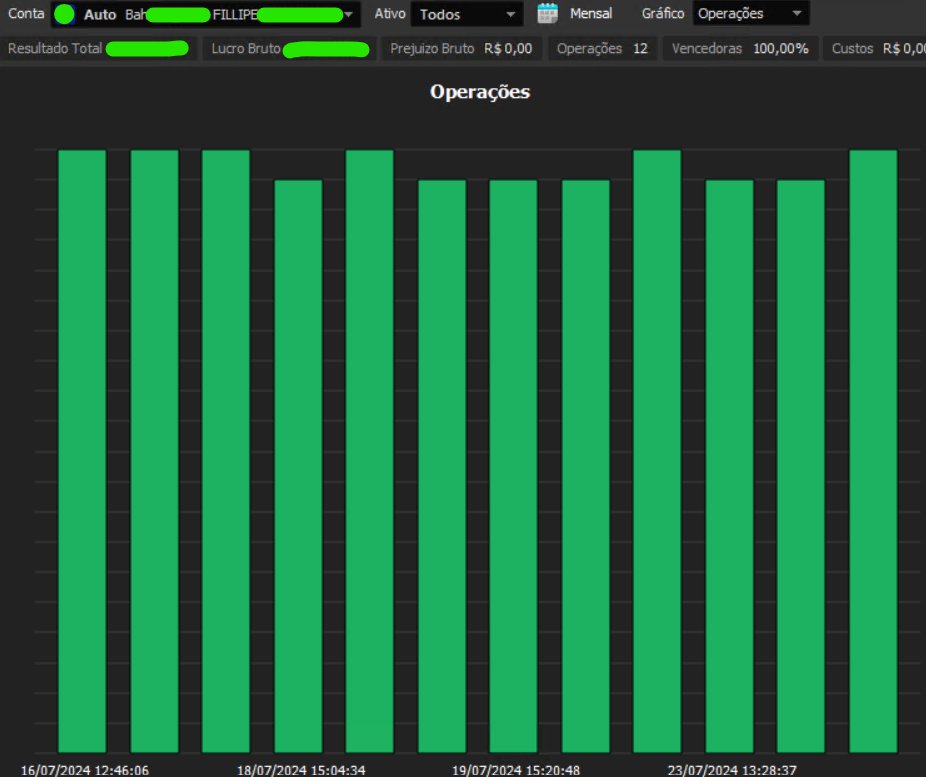Click the Prejuízo Bruto R$ 0,00 stat
The image size is (926, 777).
click(x=462, y=47)
